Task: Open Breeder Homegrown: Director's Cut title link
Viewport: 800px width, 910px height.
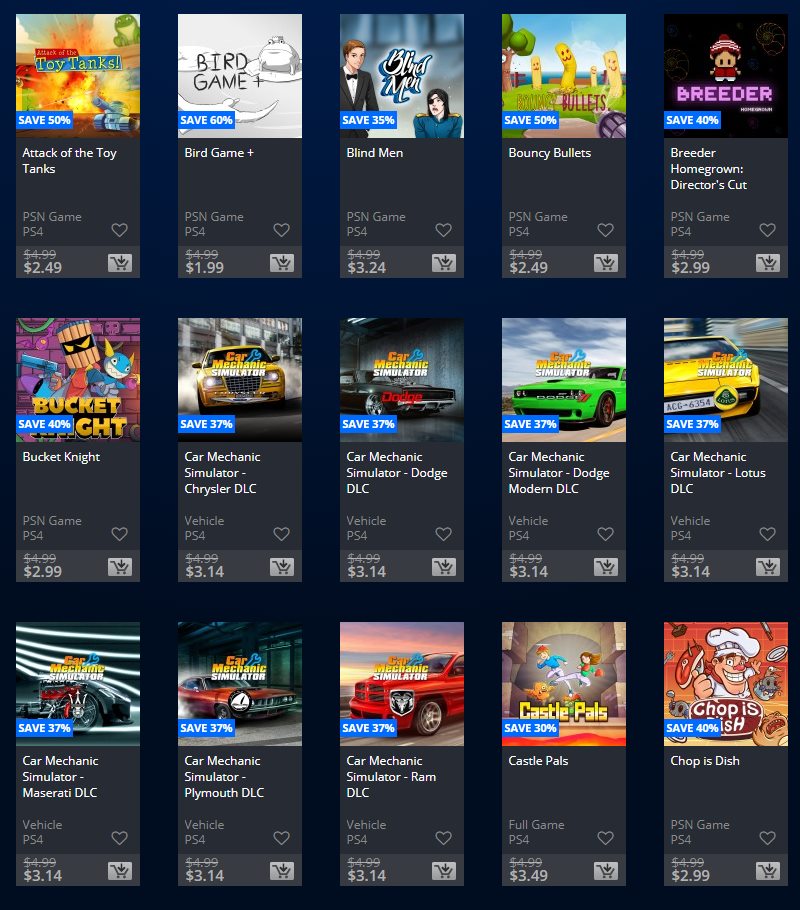Action: pyautogui.click(x=708, y=169)
